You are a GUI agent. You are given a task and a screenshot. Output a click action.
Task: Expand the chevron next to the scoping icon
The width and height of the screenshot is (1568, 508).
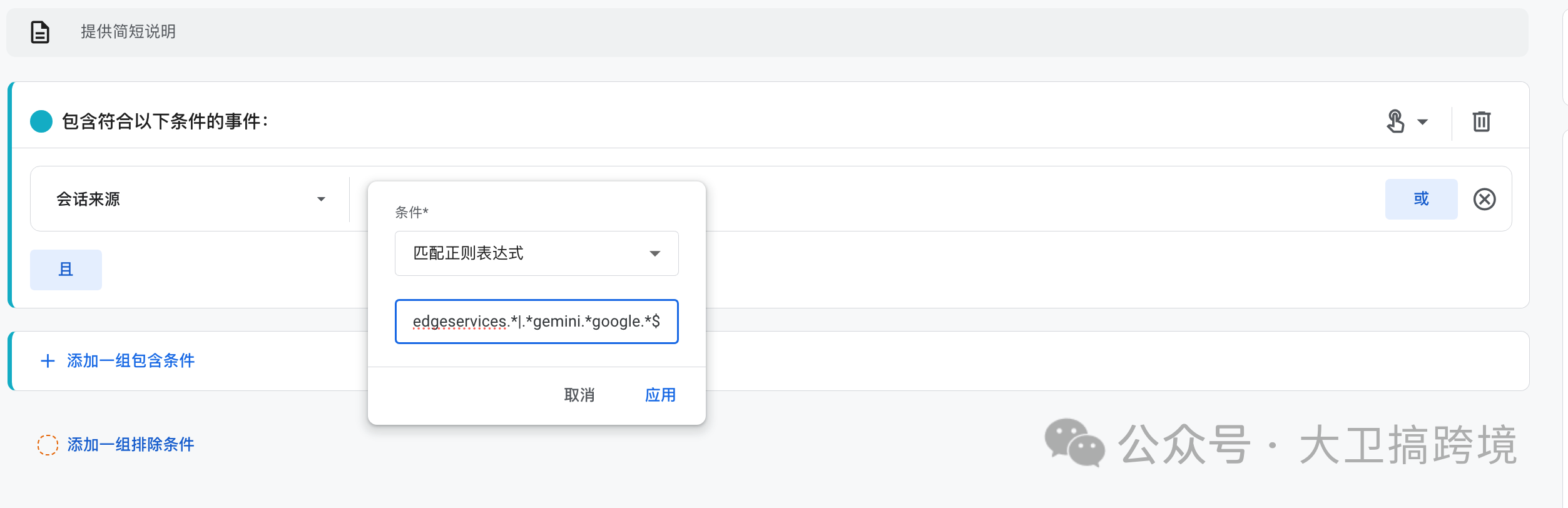pyautogui.click(x=1422, y=121)
